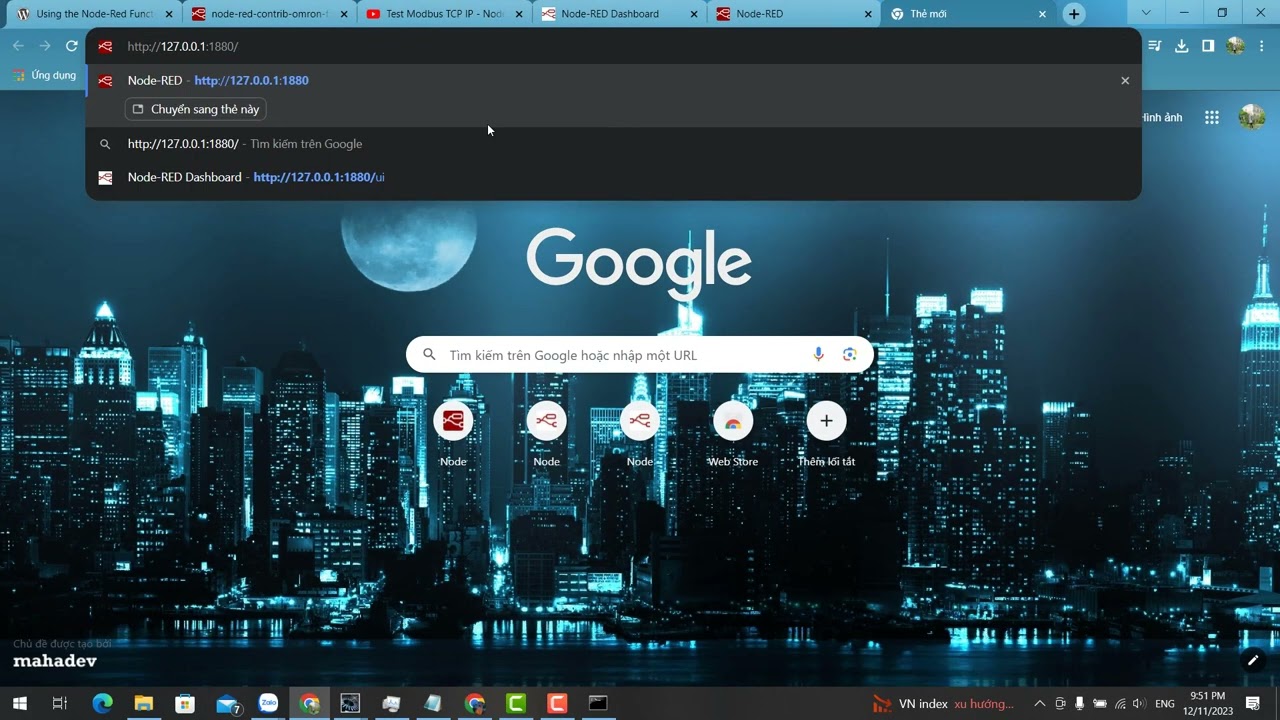This screenshot has height=720, width=1280.
Task: Open Task View on the taskbar
Action: [x=60, y=703]
